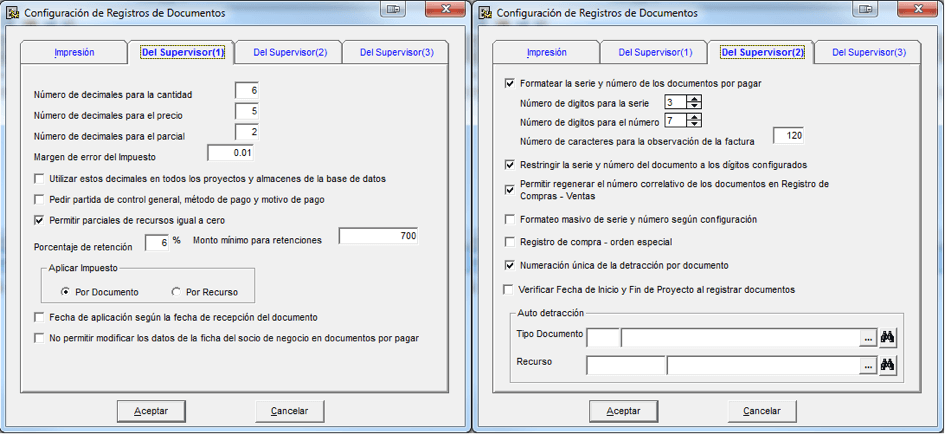Click Cancelar button in right dialog
Image resolution: width=945 pixels, height=435 pixels.
coord(762,411)
